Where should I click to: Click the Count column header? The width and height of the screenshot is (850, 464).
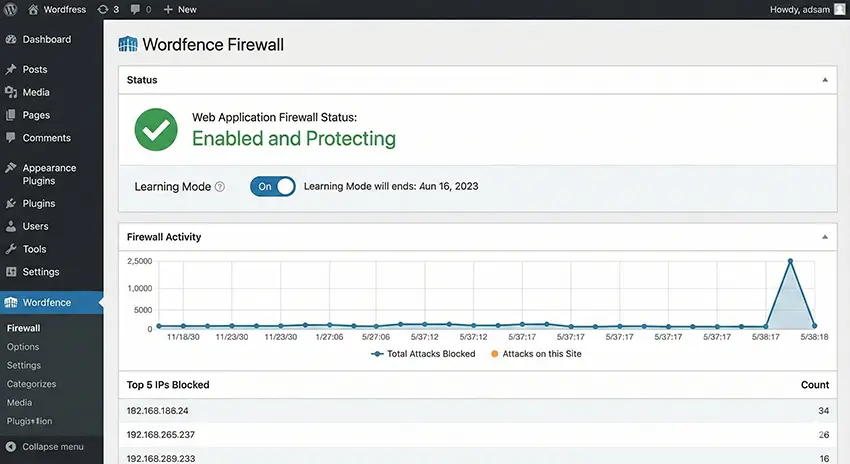coord(815,385)
